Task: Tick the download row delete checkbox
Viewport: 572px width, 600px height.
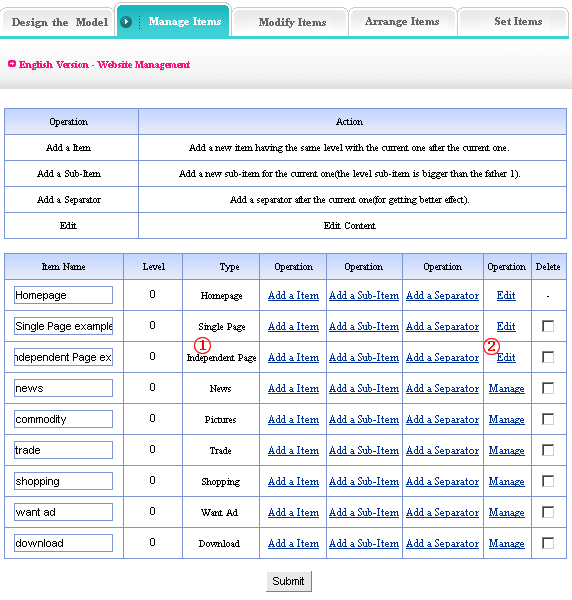Action: [x=548, y=543]
